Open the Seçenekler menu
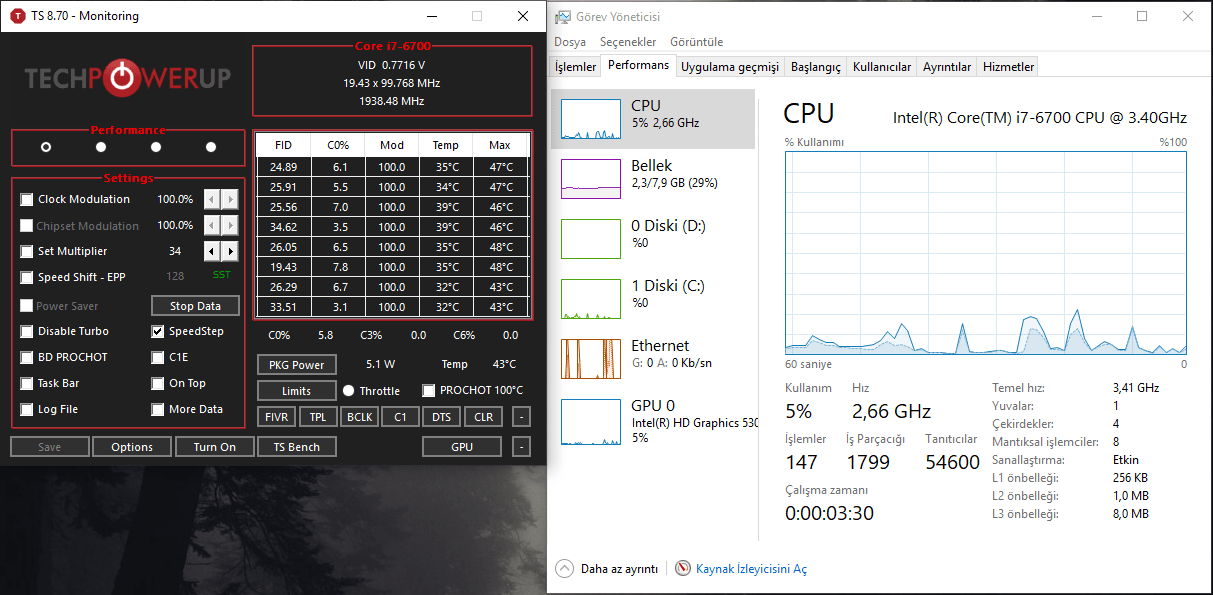 (x=628, y=42)
